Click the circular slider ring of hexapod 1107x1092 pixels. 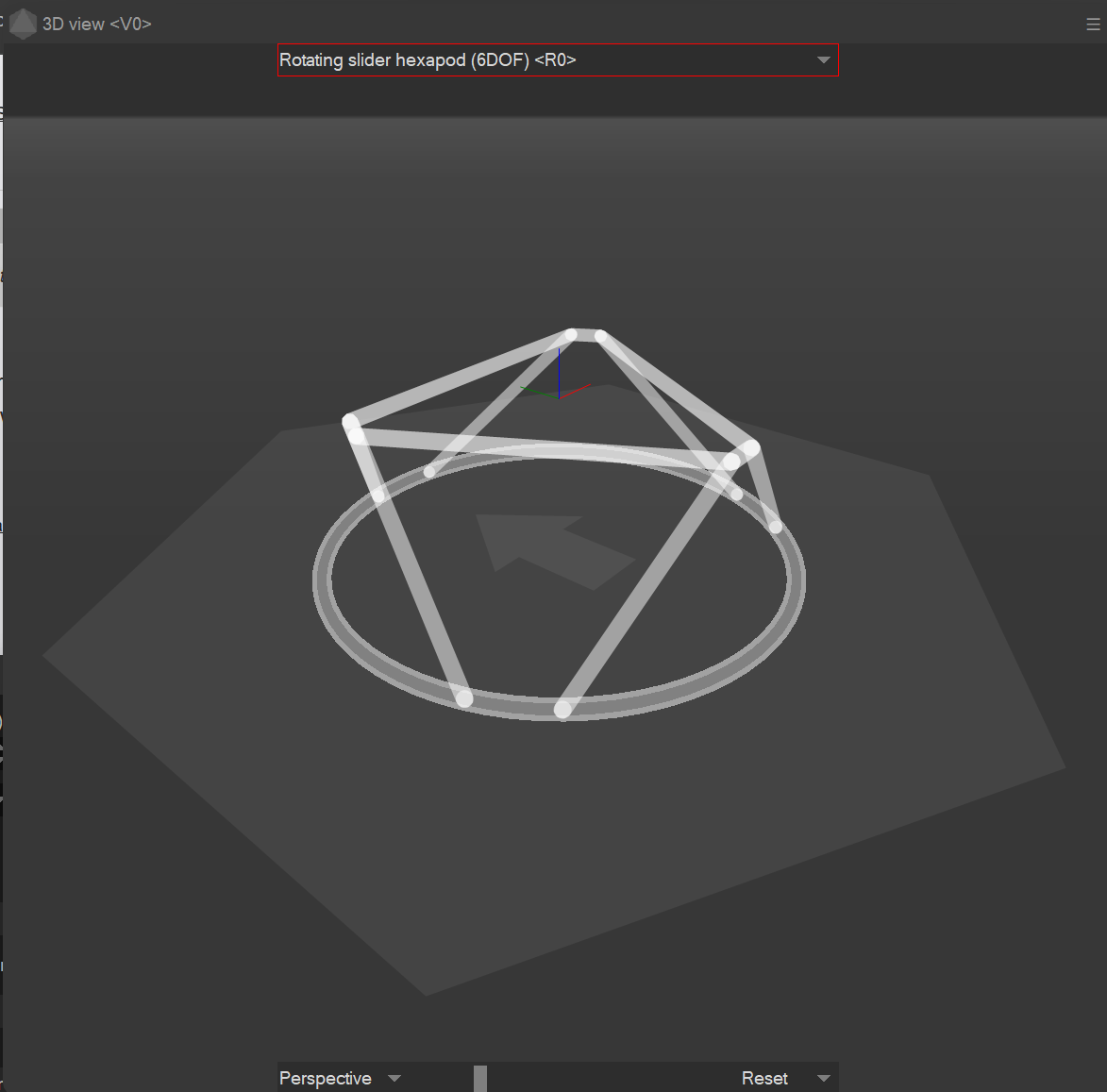559,581
